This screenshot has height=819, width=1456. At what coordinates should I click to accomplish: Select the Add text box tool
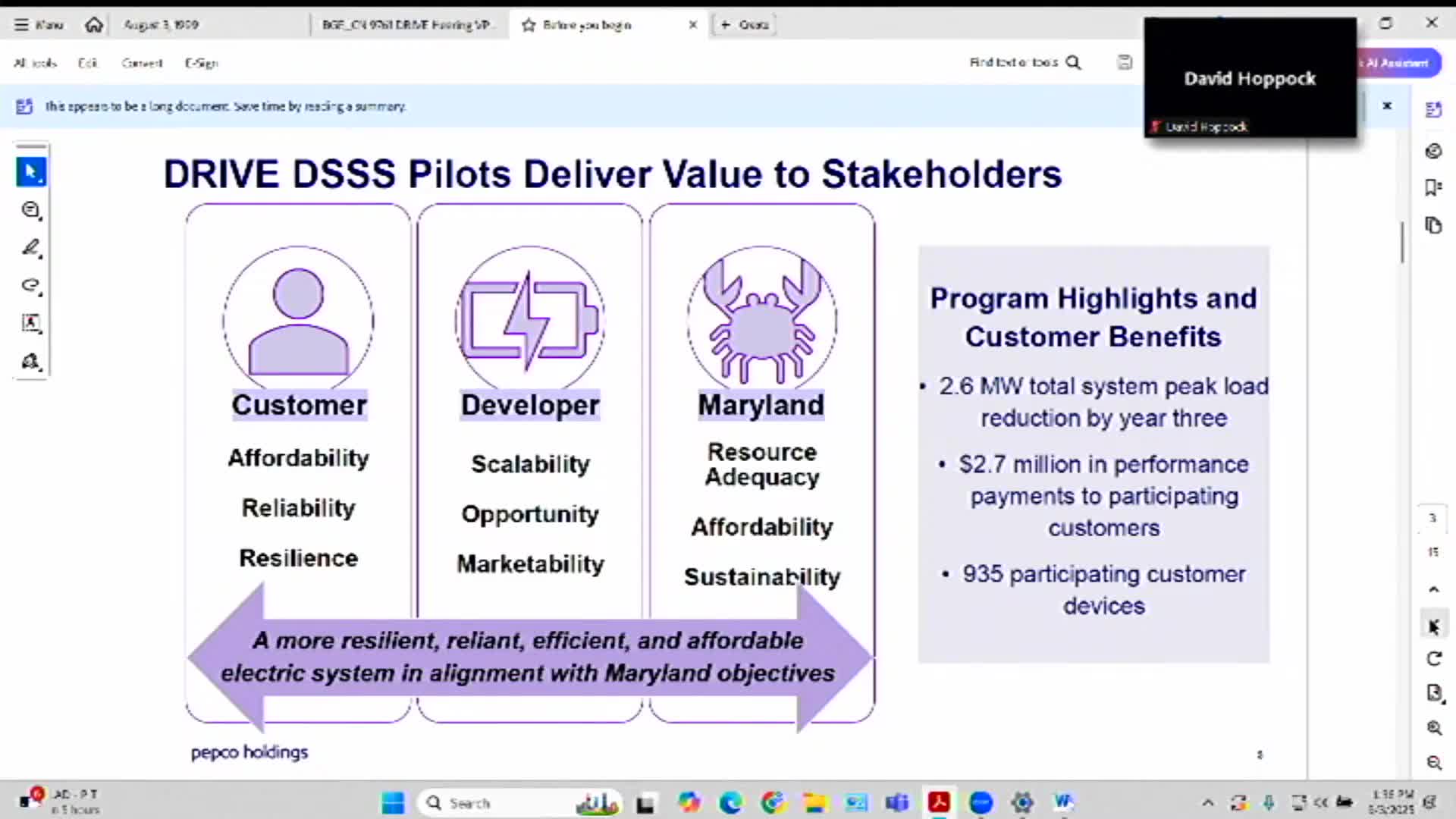coord(31,324)
